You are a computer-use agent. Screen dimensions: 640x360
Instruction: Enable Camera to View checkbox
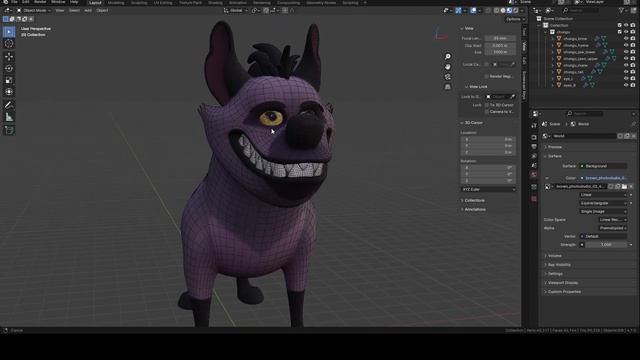point(487,111)
